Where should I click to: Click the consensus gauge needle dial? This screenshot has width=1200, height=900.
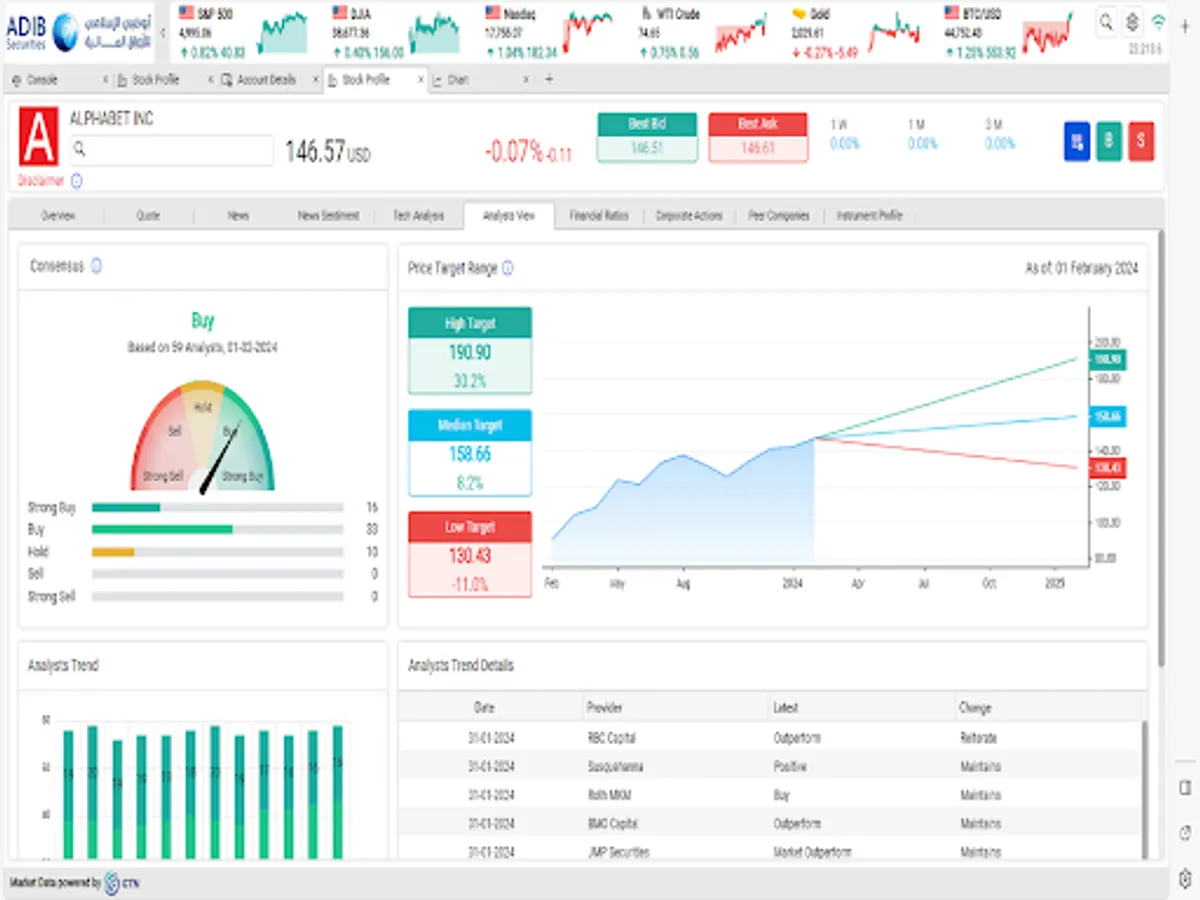click(203, 436)
